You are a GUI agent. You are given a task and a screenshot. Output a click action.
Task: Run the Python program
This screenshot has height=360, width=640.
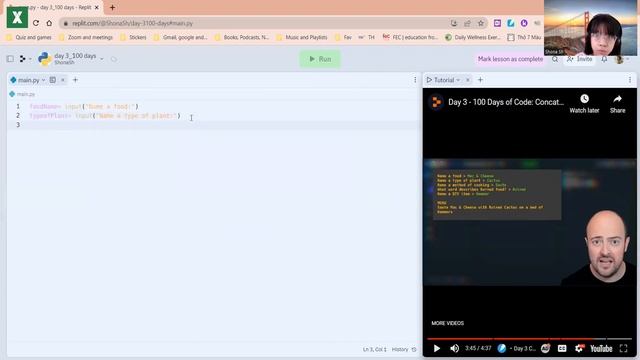[320, 59]
